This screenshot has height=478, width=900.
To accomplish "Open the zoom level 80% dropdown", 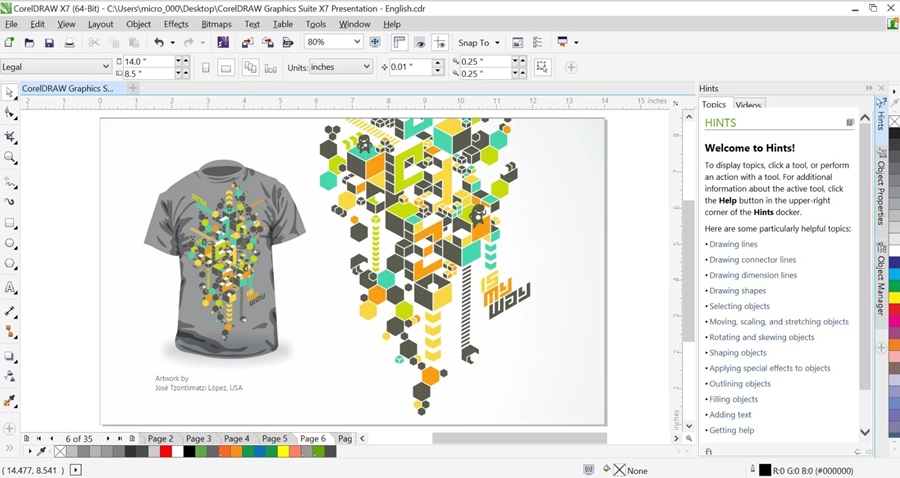I will click(x=355, y=43).
